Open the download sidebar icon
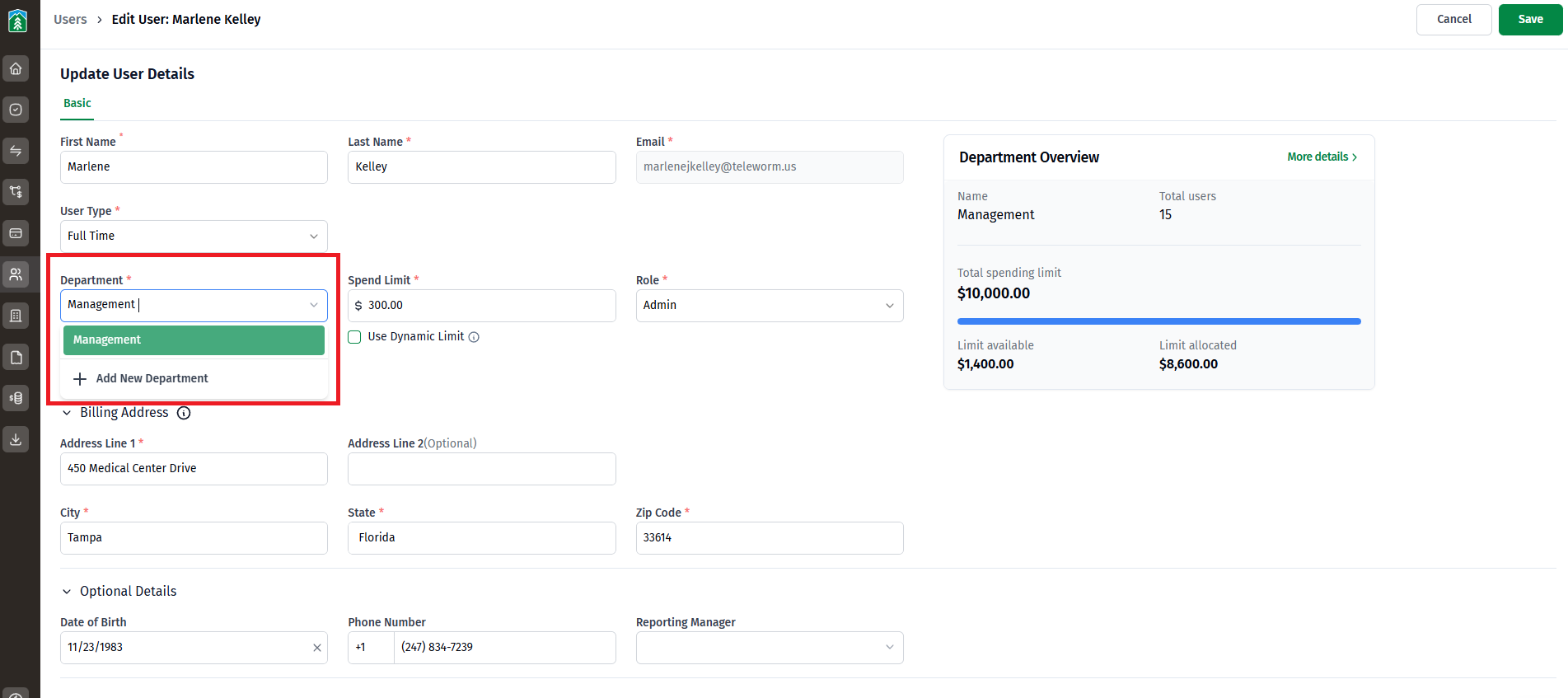Image resolution: width=1568 pixels, height=698 pixels. pos(16,439)
